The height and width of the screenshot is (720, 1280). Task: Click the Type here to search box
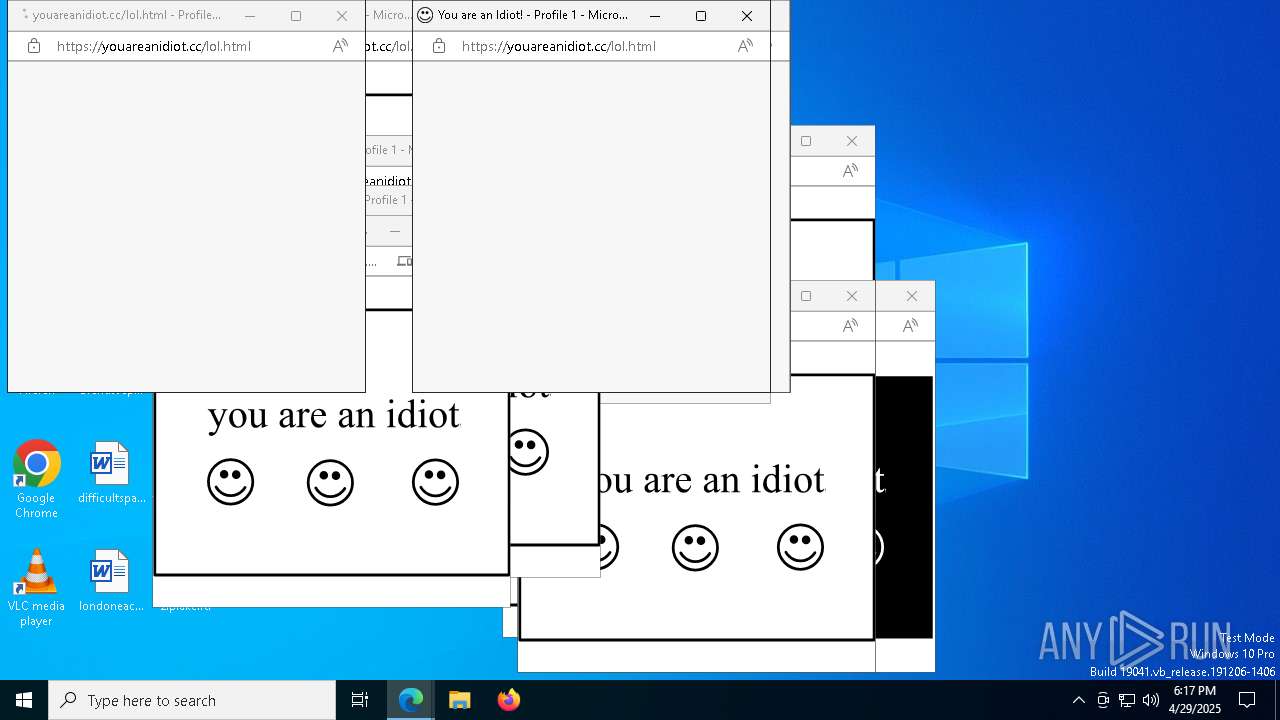(x=192, y=700)
